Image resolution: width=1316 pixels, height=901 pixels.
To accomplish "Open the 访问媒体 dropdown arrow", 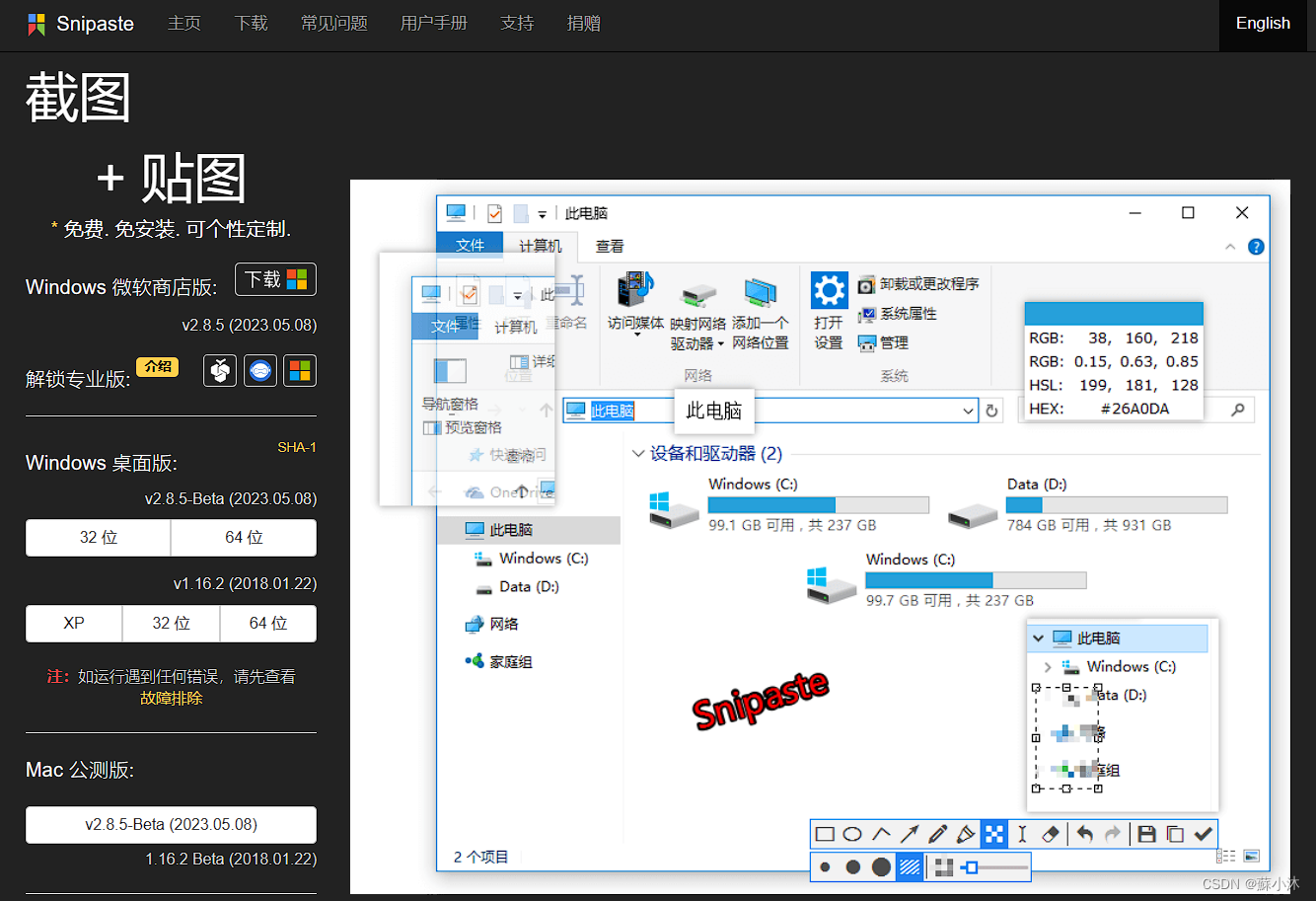I will tap(636, 336).
